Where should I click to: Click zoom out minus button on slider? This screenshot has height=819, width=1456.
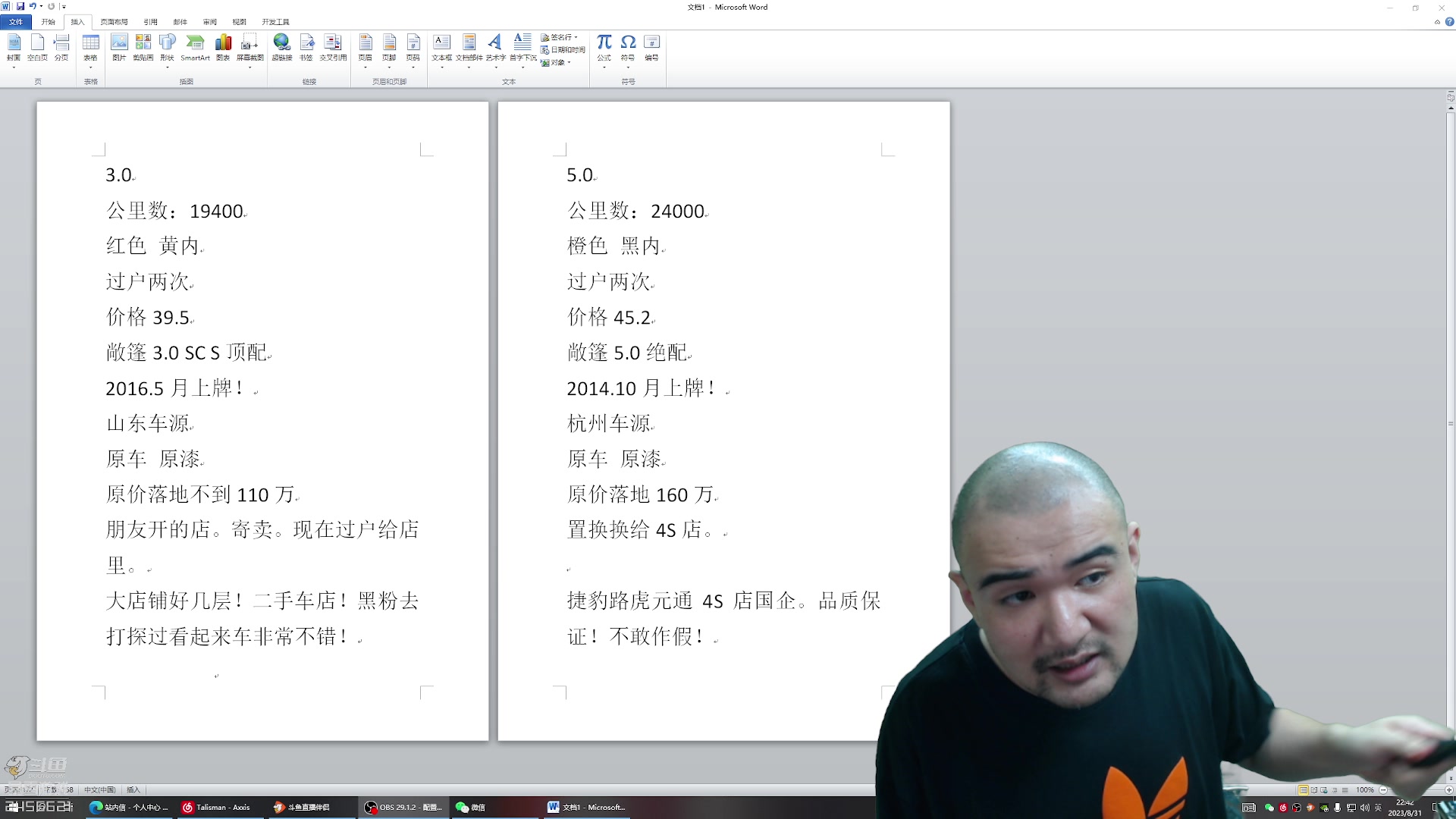tap(1383, 789)
